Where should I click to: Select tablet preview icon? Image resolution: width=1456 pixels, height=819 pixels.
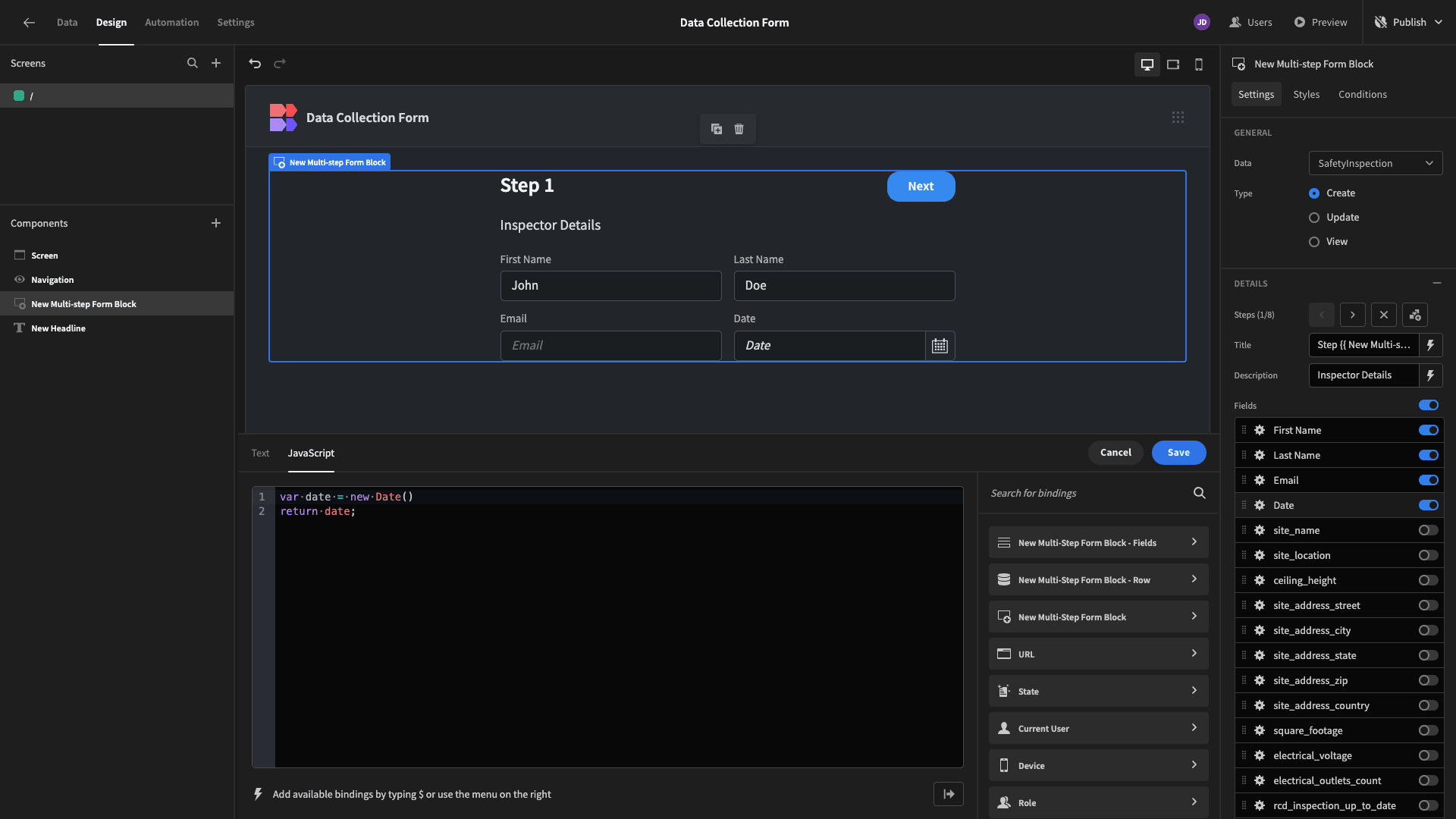(1173, 64)
